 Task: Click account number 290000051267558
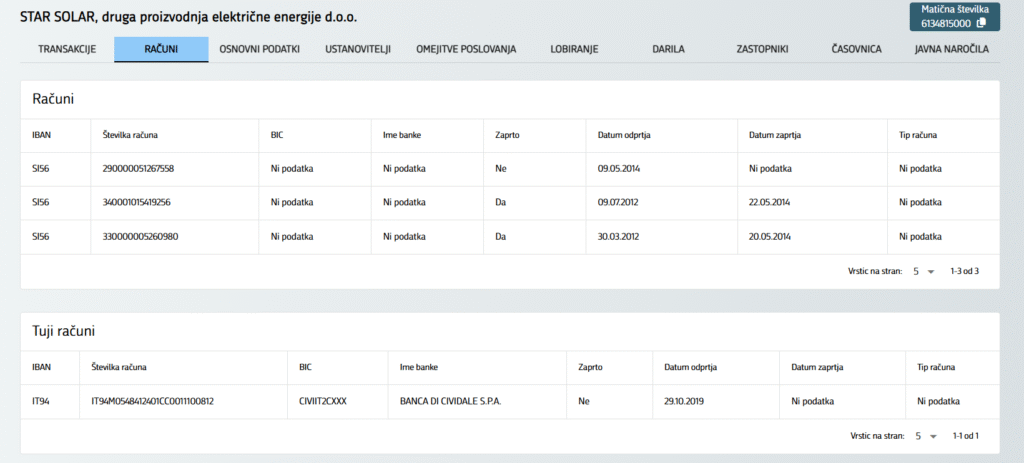[x=138, y=169]
